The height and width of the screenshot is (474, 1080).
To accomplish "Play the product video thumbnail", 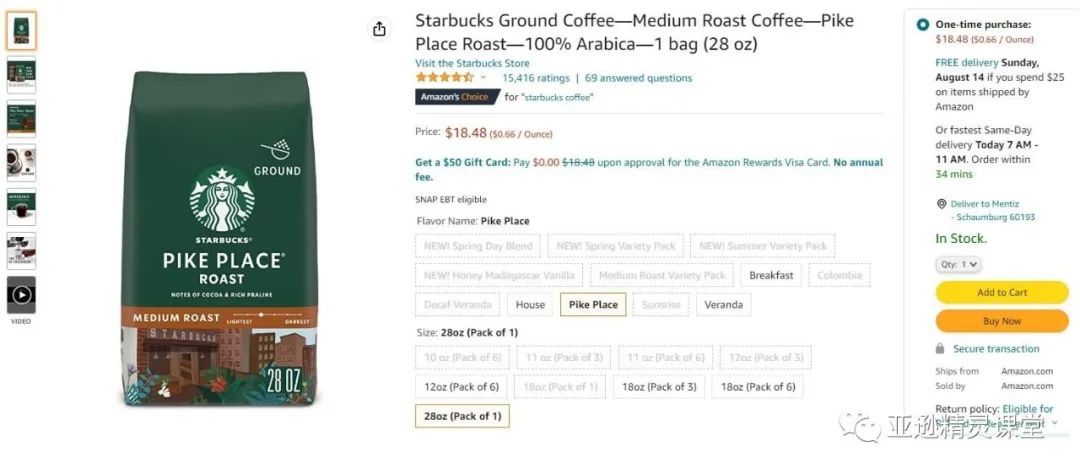I will point(21,294).
